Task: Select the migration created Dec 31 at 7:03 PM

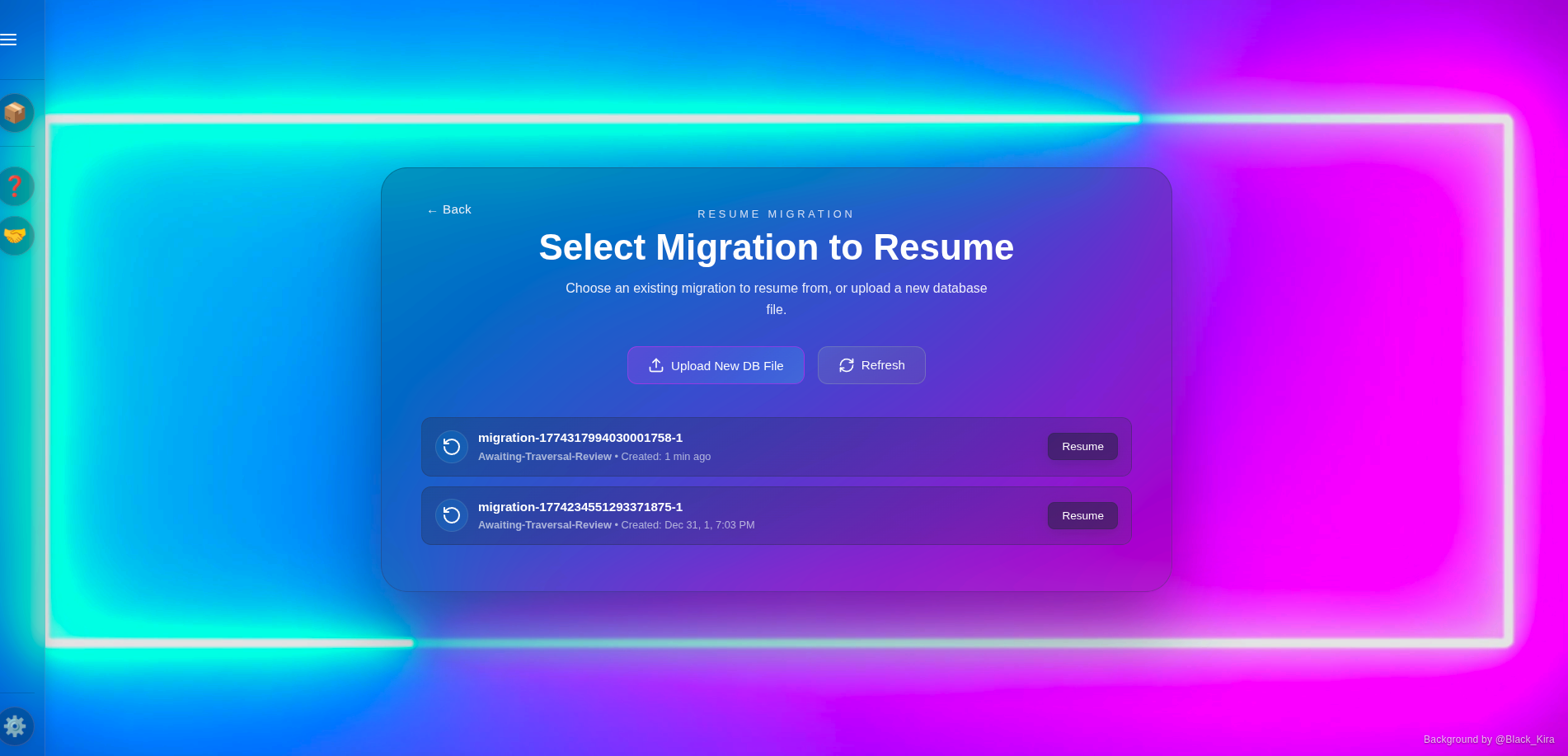Action: coord(777,515)
